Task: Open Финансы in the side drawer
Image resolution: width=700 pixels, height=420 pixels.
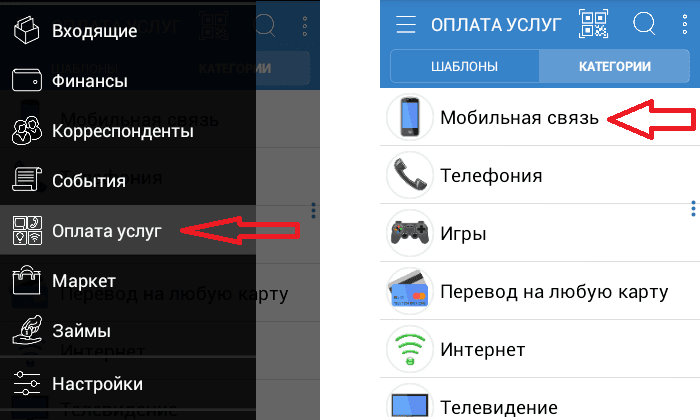Action: coord(128,81)
